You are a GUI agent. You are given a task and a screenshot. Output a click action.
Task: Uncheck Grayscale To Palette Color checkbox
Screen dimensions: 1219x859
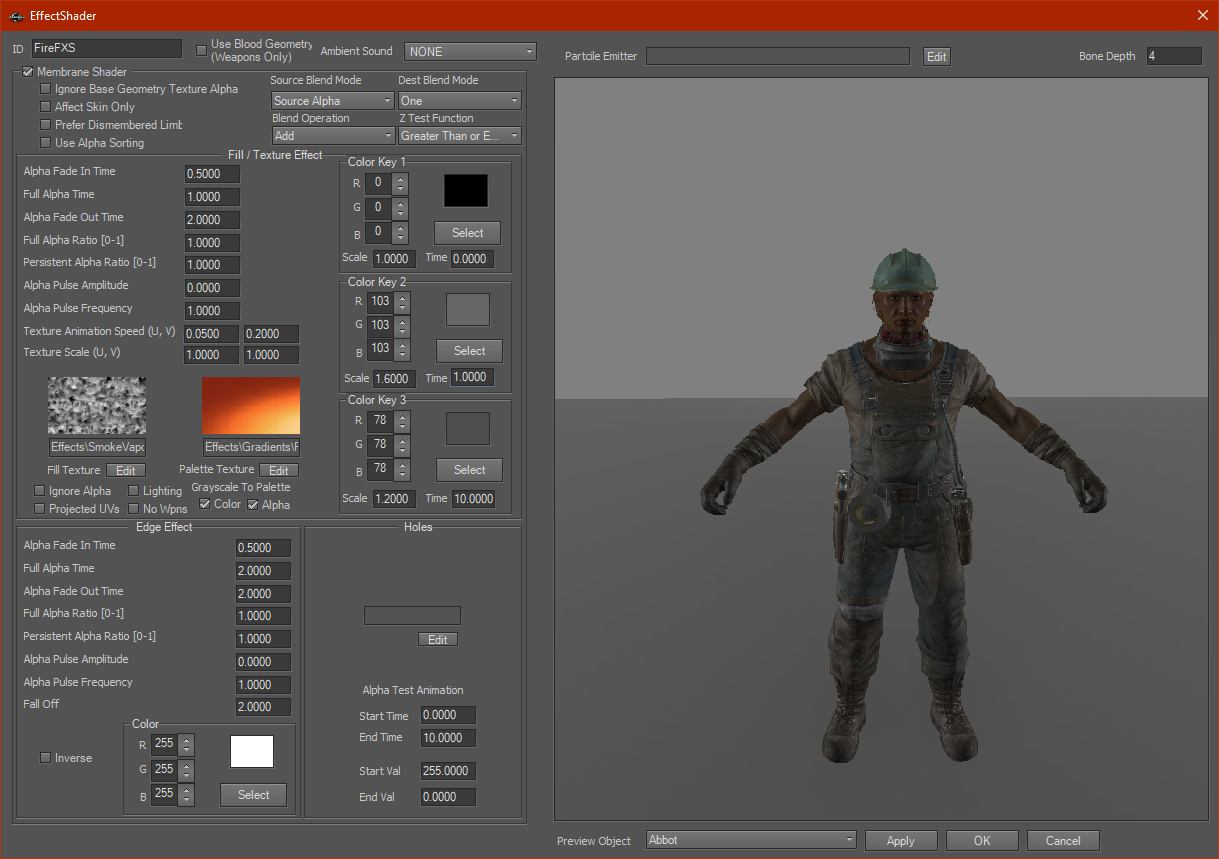pos(204,504)
